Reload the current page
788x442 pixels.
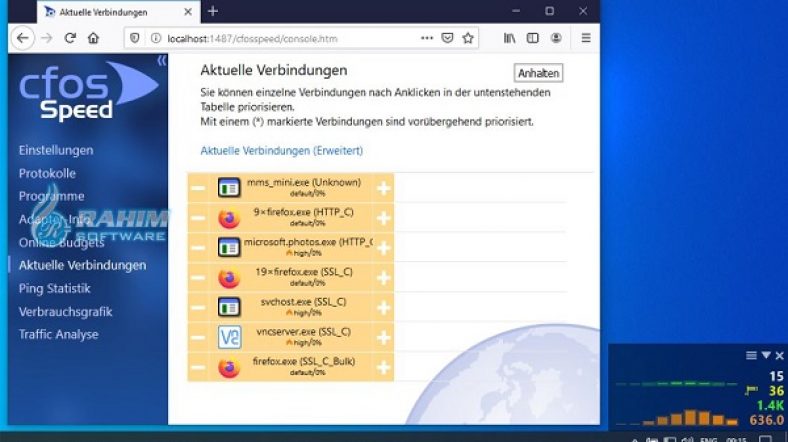(x=70, y=38)
